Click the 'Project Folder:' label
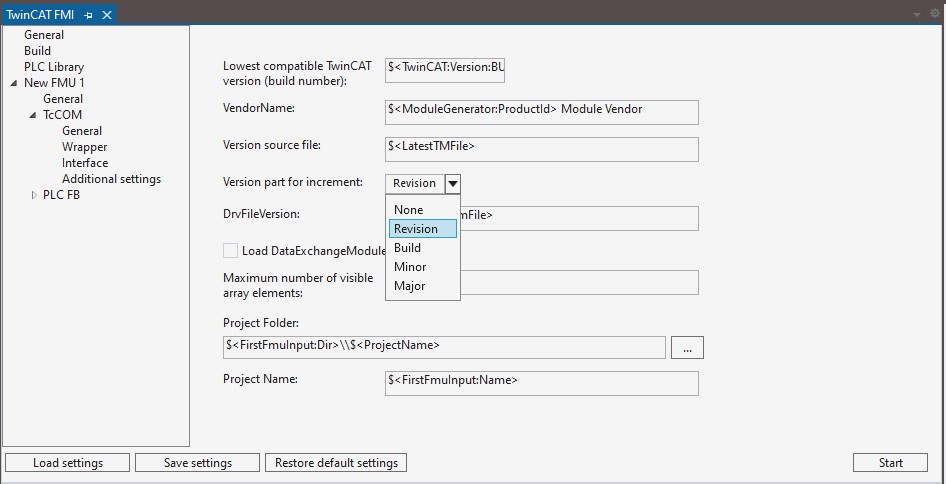Image resolution: width=946 pixels, height=484 pixels. coord(261,323)
